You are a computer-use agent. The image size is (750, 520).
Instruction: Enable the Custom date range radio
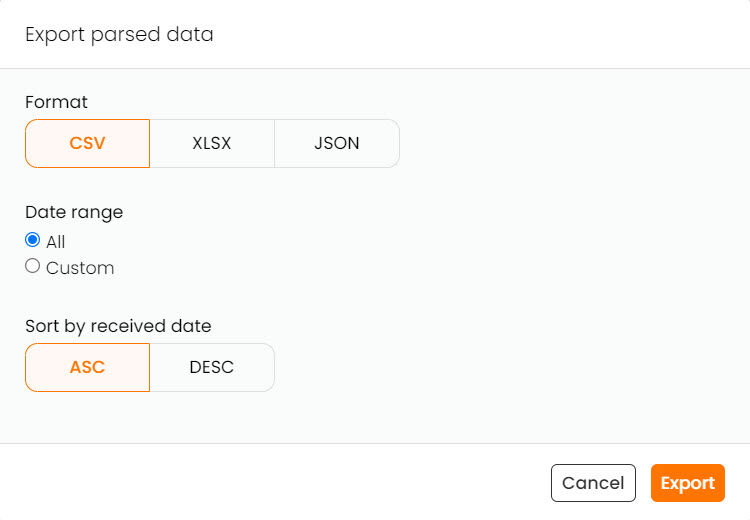pos(33,266)
